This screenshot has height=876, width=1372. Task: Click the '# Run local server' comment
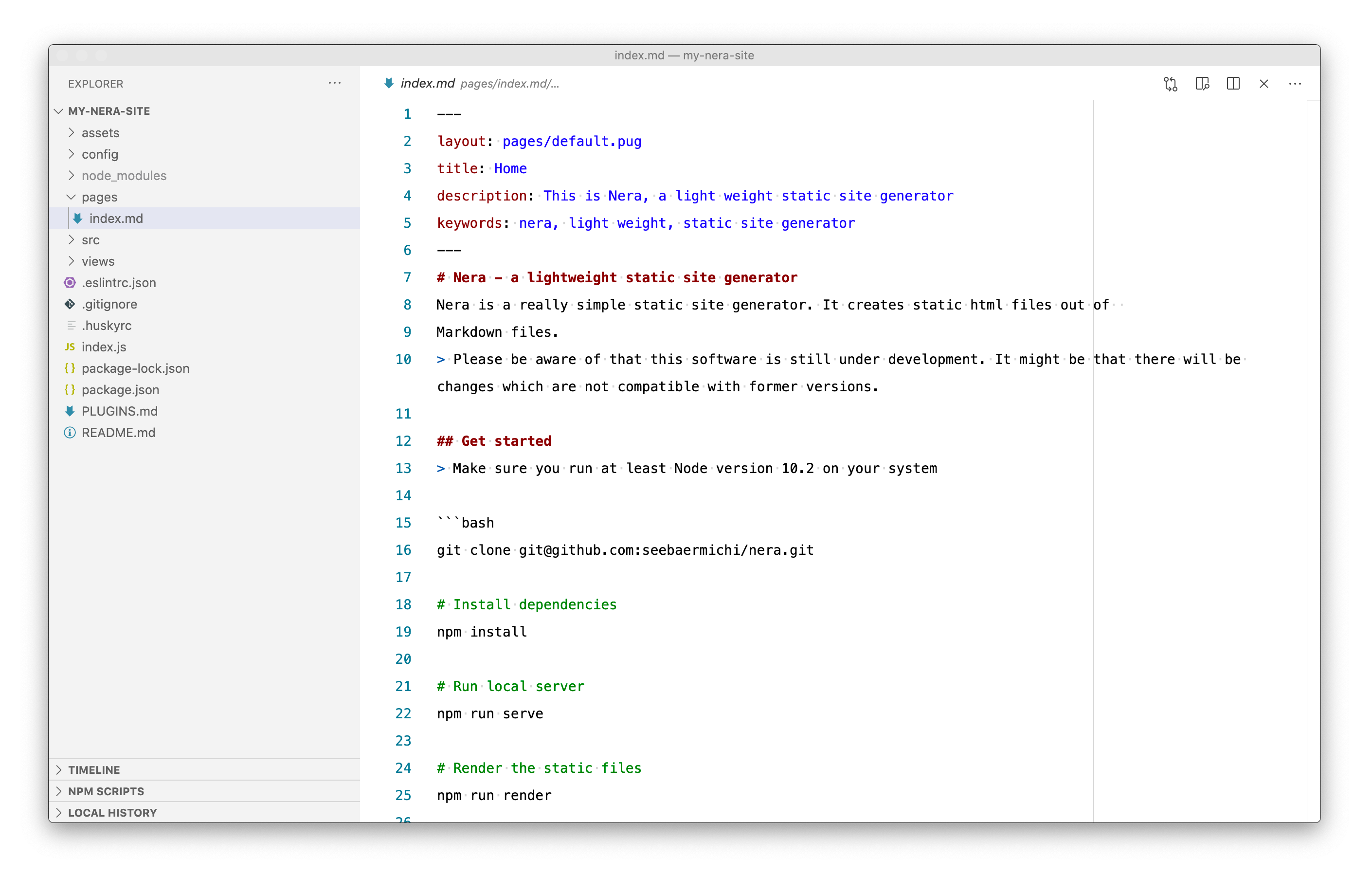510,686
